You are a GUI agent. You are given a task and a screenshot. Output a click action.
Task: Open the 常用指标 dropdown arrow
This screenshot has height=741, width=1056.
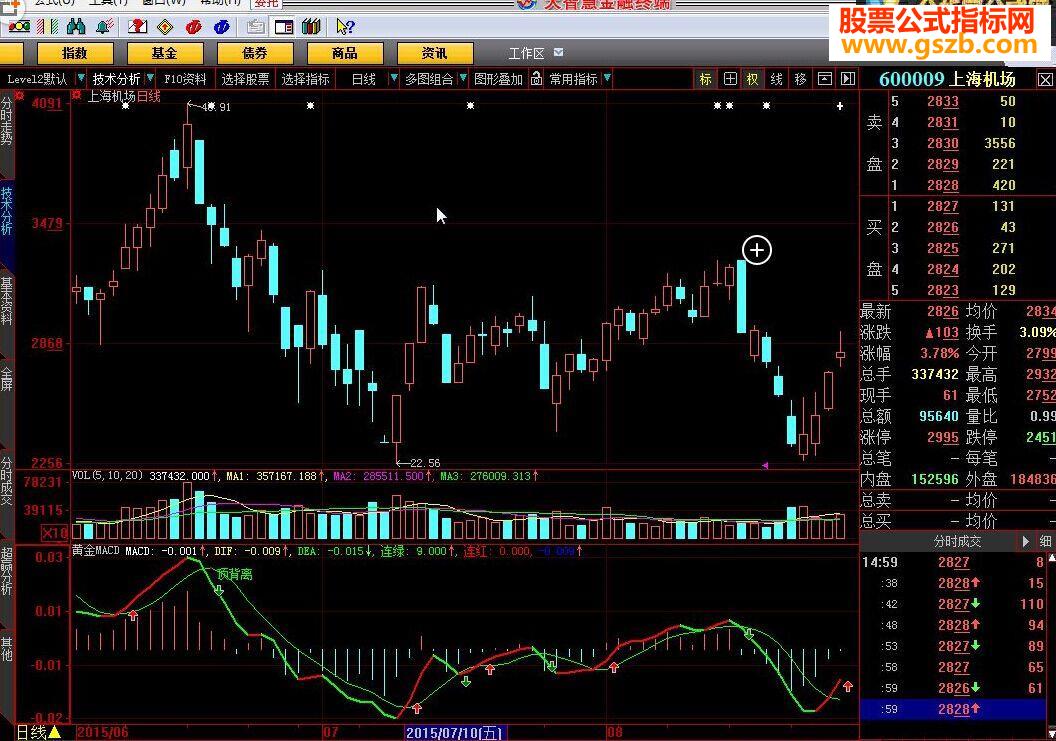[607, 79]
